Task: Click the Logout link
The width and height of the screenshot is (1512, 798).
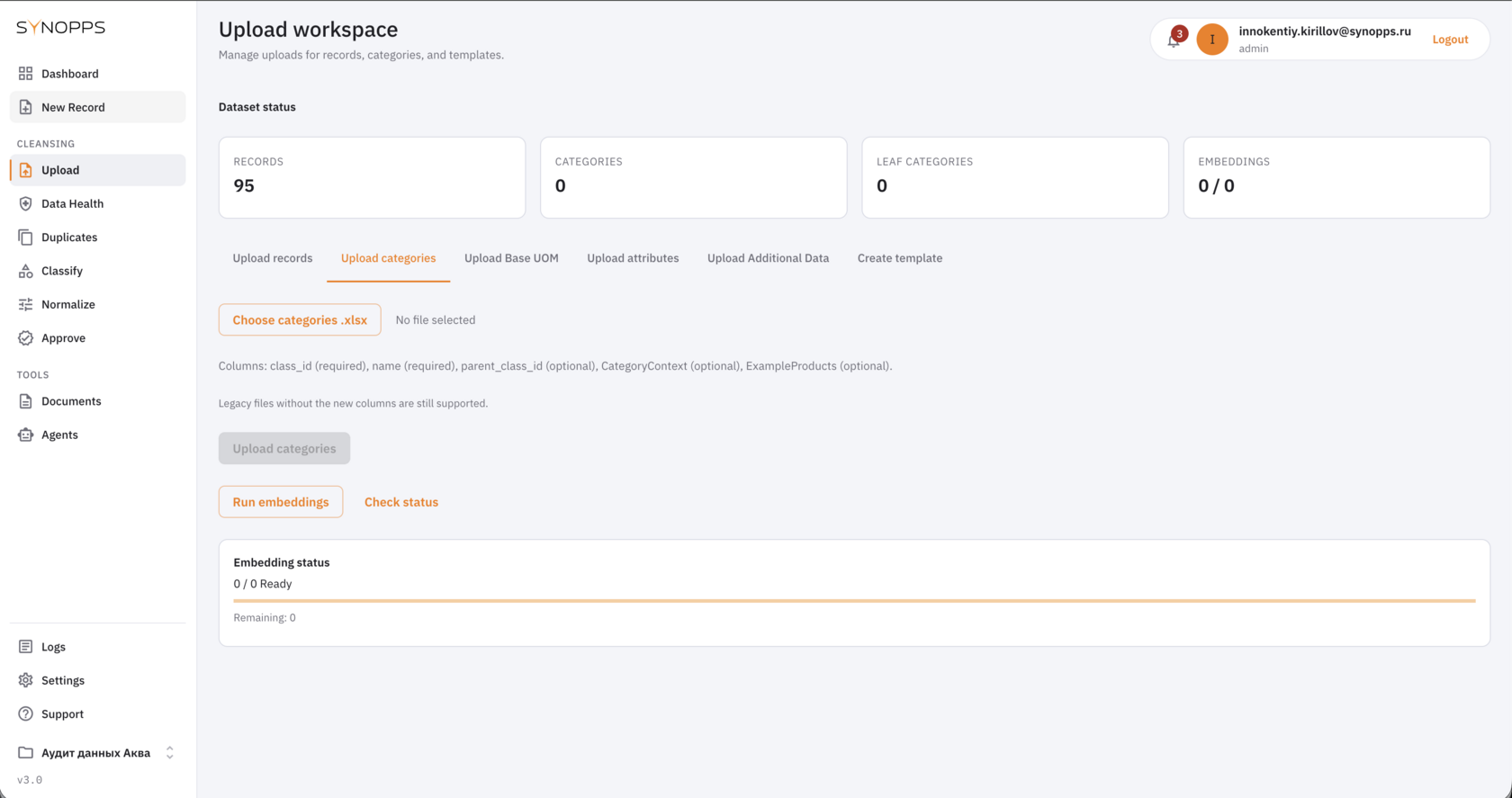Action: 1450,40
